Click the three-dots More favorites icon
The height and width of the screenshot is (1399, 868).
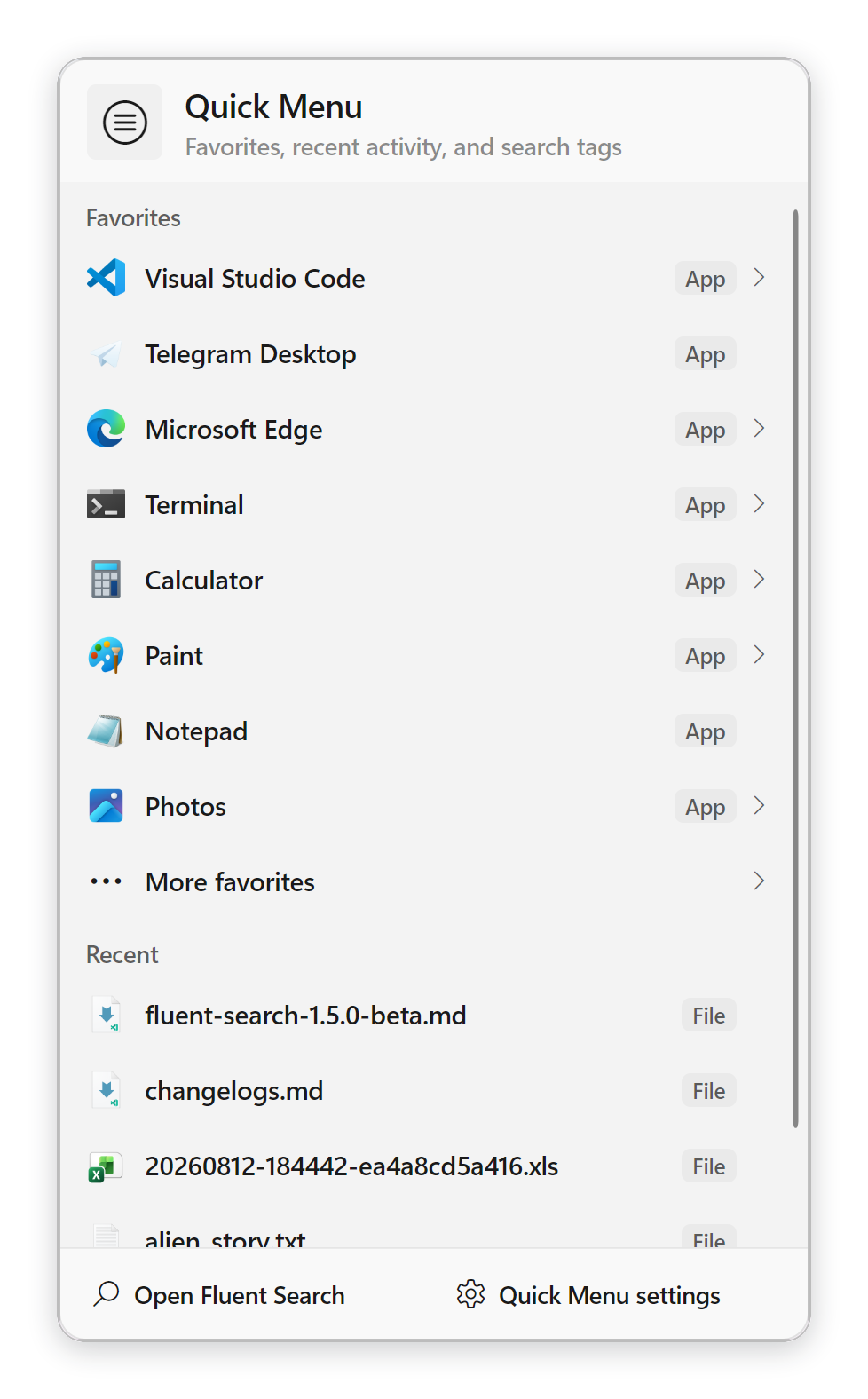coord(107,881)
